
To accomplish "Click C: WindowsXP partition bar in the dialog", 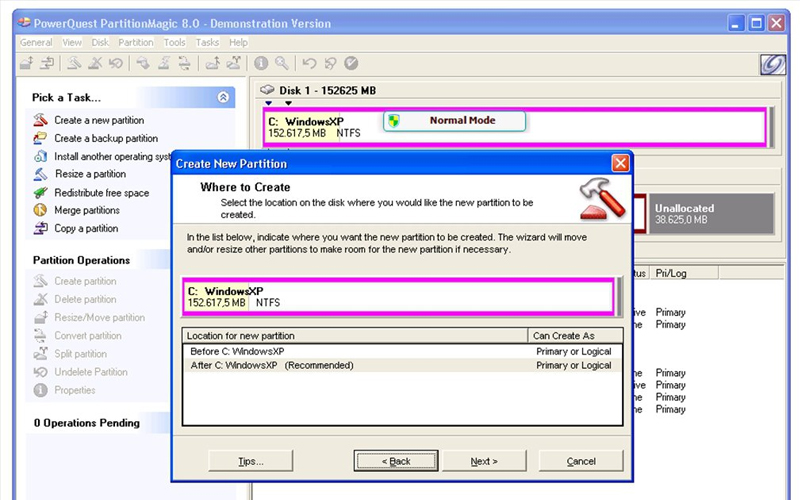I will [398, 296].
